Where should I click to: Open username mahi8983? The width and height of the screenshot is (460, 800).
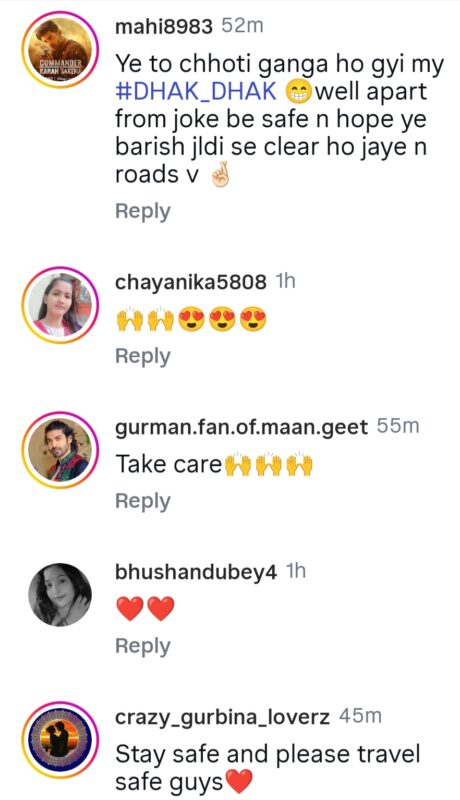(x=163, y=27)
